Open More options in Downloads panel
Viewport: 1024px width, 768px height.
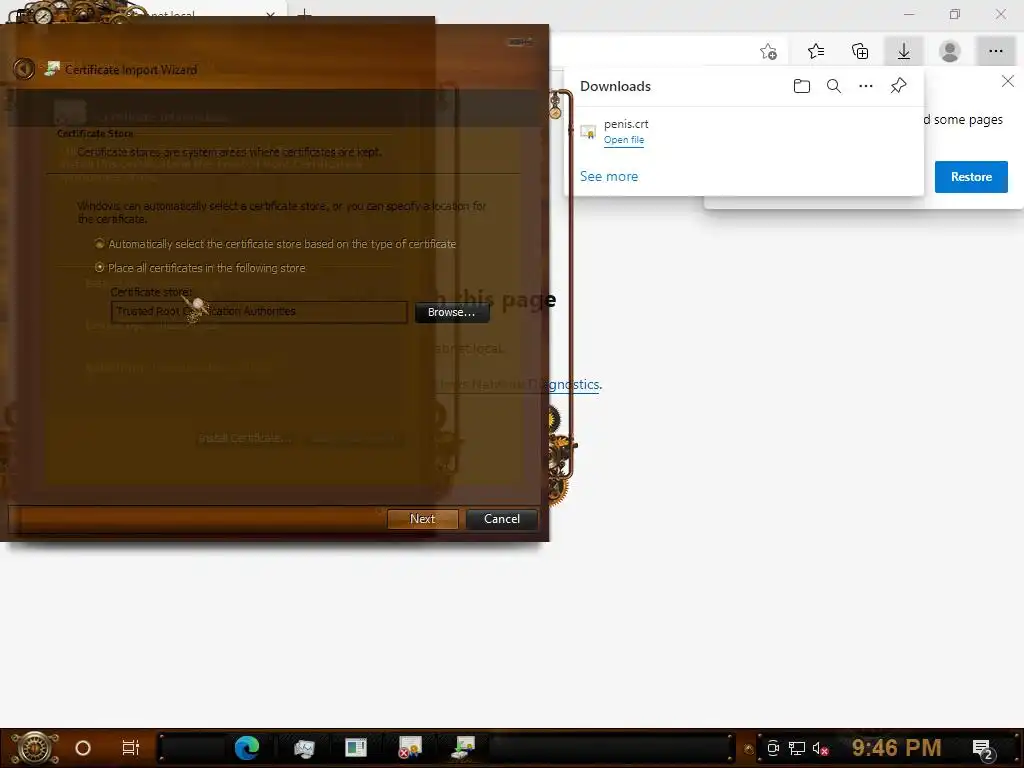[865, 86]
